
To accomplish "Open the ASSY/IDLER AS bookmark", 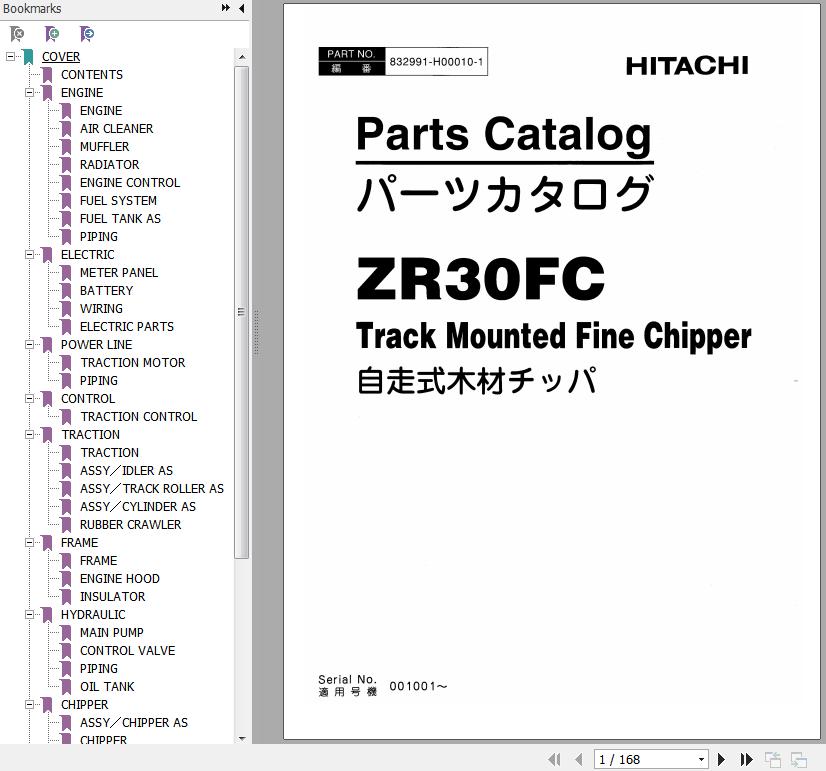I will click(126, 471).
